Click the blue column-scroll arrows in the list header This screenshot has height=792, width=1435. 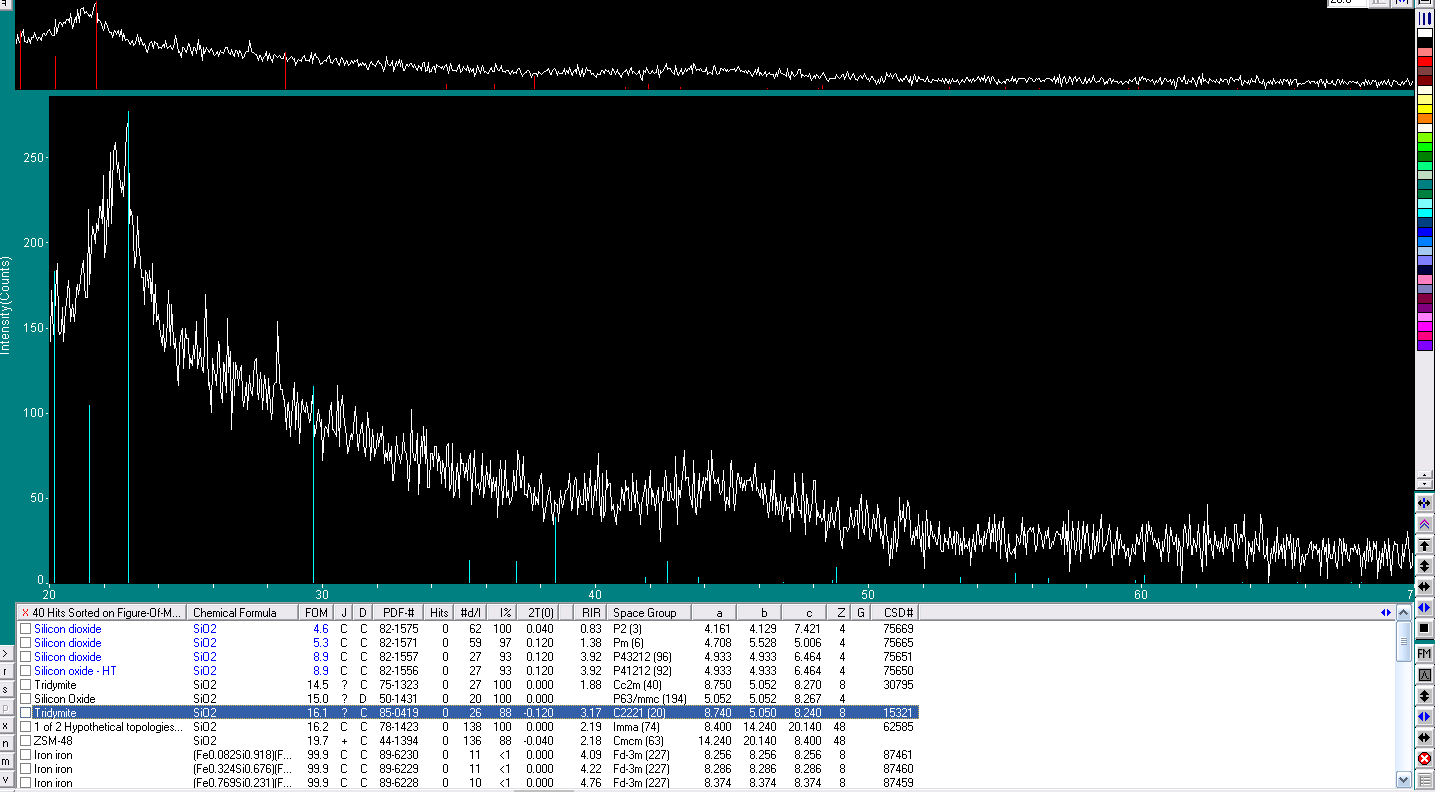coord(1386,612)
